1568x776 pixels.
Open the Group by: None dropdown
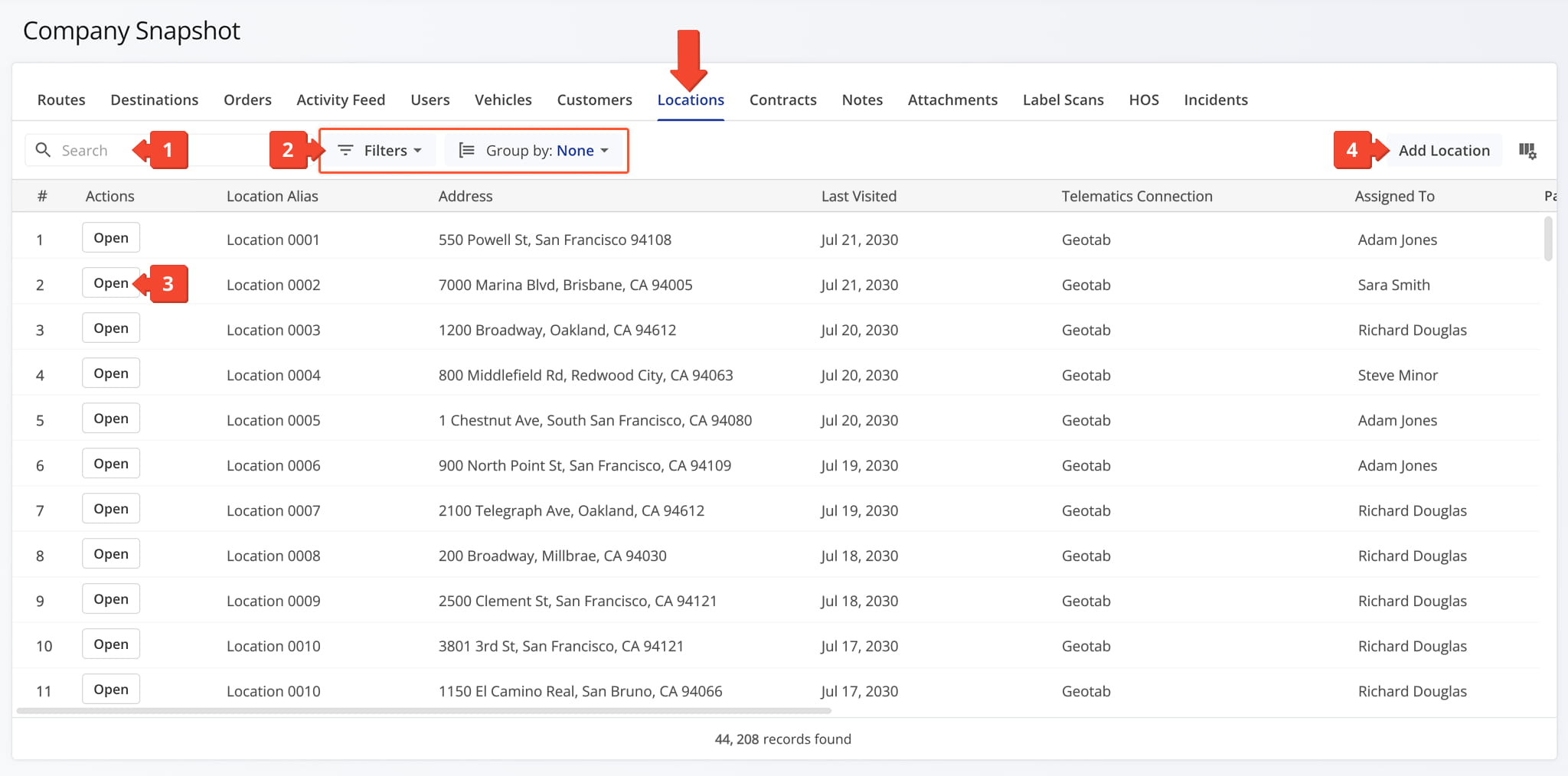pyautogui.click(x=534, y=150)
